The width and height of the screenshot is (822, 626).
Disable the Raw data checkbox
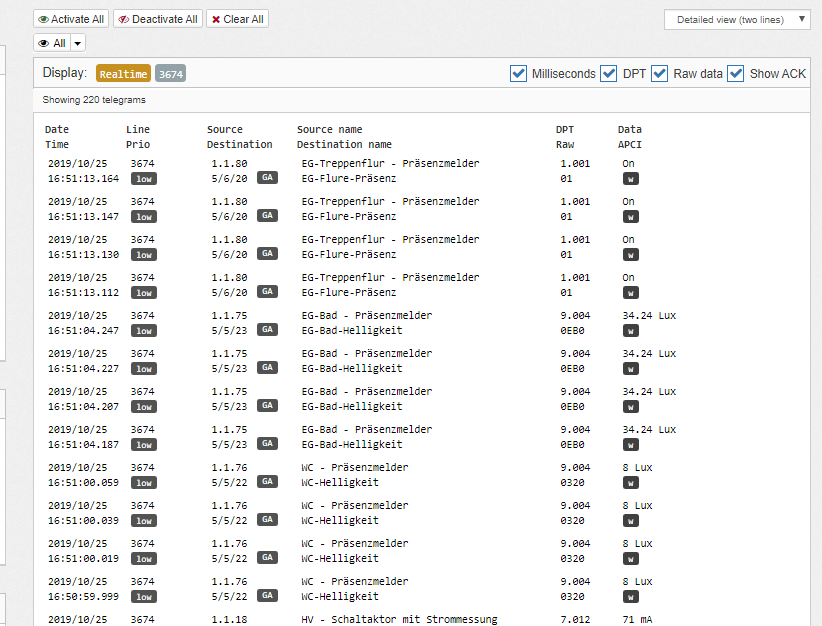click(x=659, y=73)
